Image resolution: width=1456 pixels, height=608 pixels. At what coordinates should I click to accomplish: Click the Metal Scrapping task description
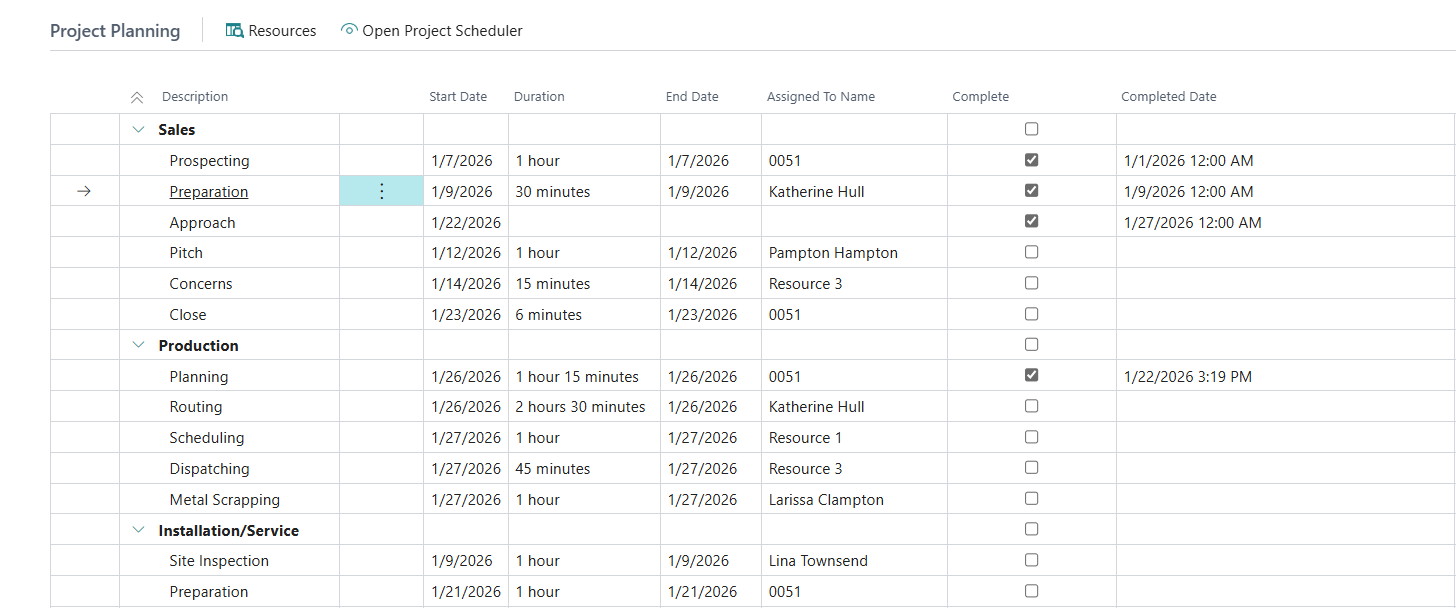click(x=224, y=500)
